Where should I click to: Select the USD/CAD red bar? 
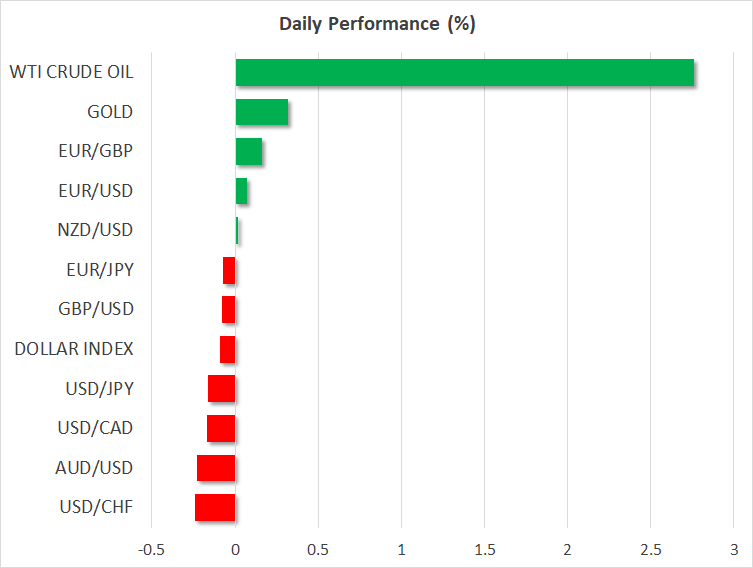[x=221, y=428]
